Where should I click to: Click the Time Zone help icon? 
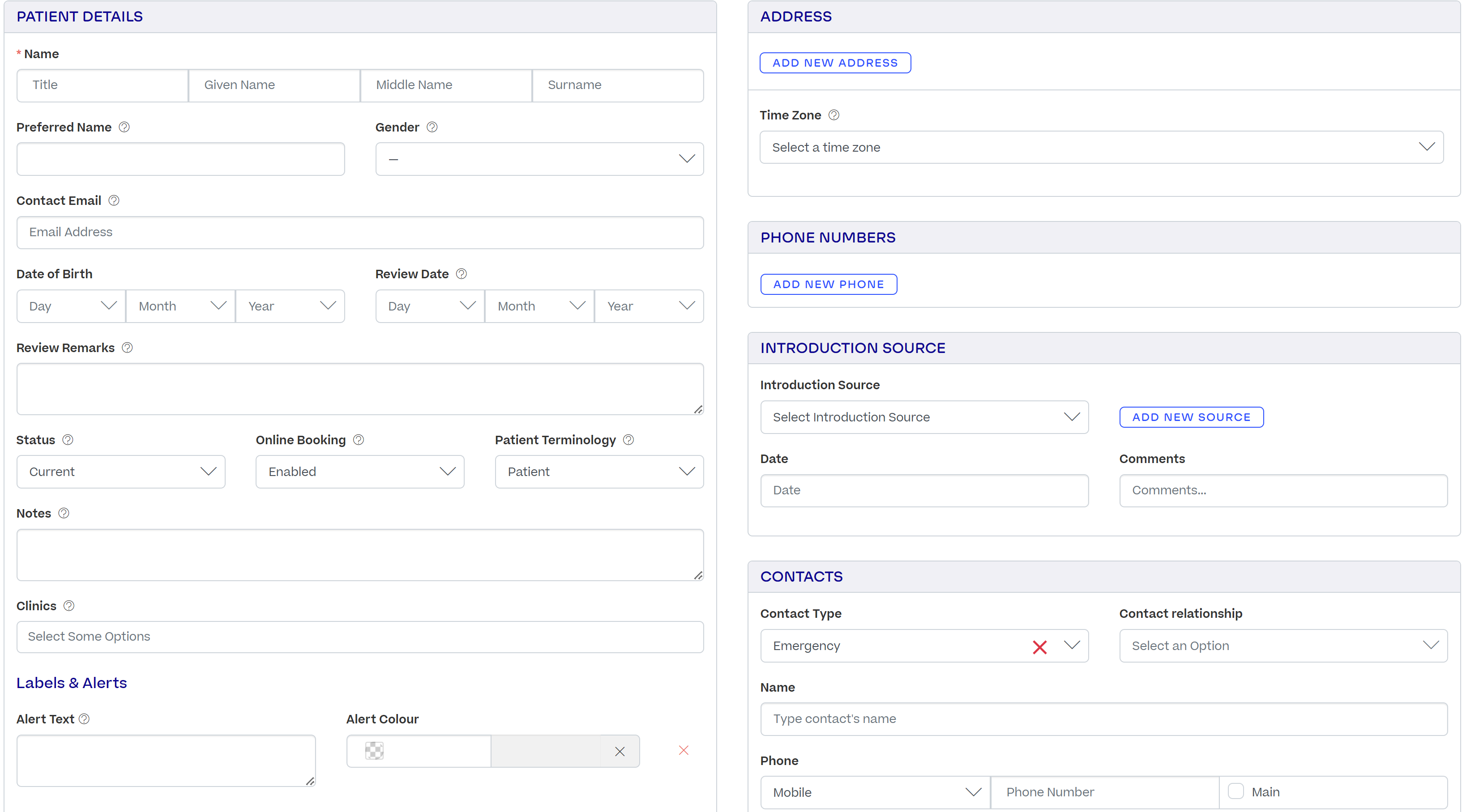point(834,115)
